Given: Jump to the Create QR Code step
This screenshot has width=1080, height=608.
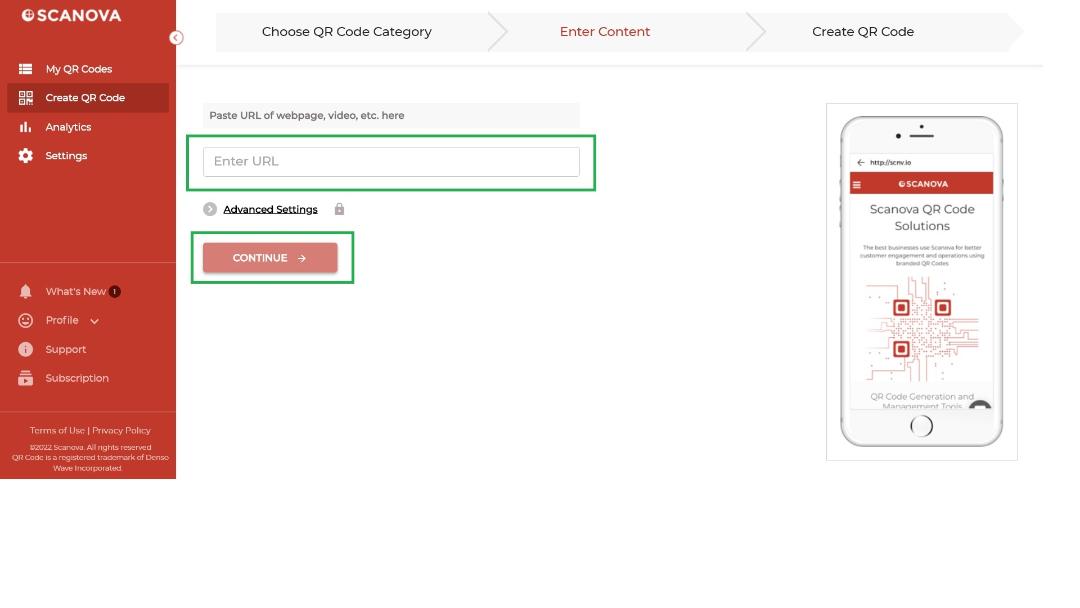Looking at the screenshot, I should click(863, 32).
